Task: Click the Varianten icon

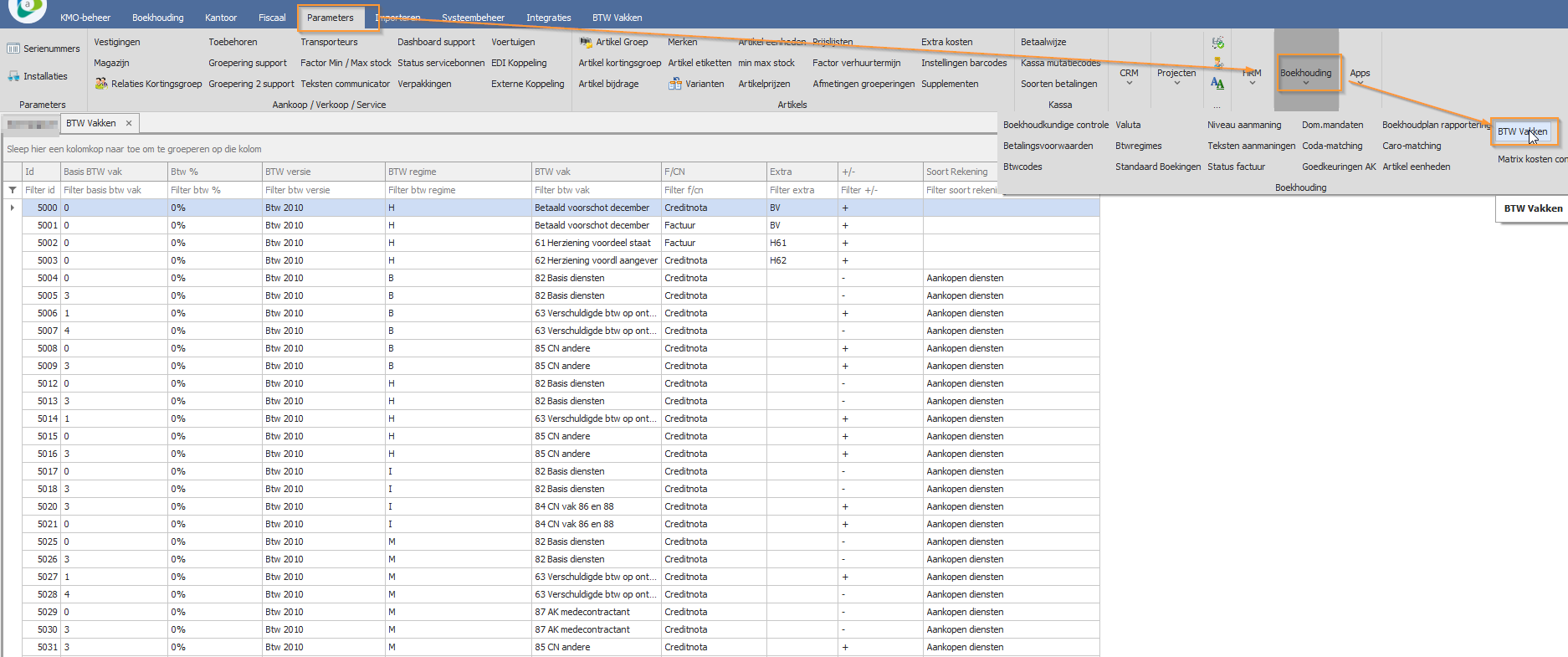Action: pos(674,84)
